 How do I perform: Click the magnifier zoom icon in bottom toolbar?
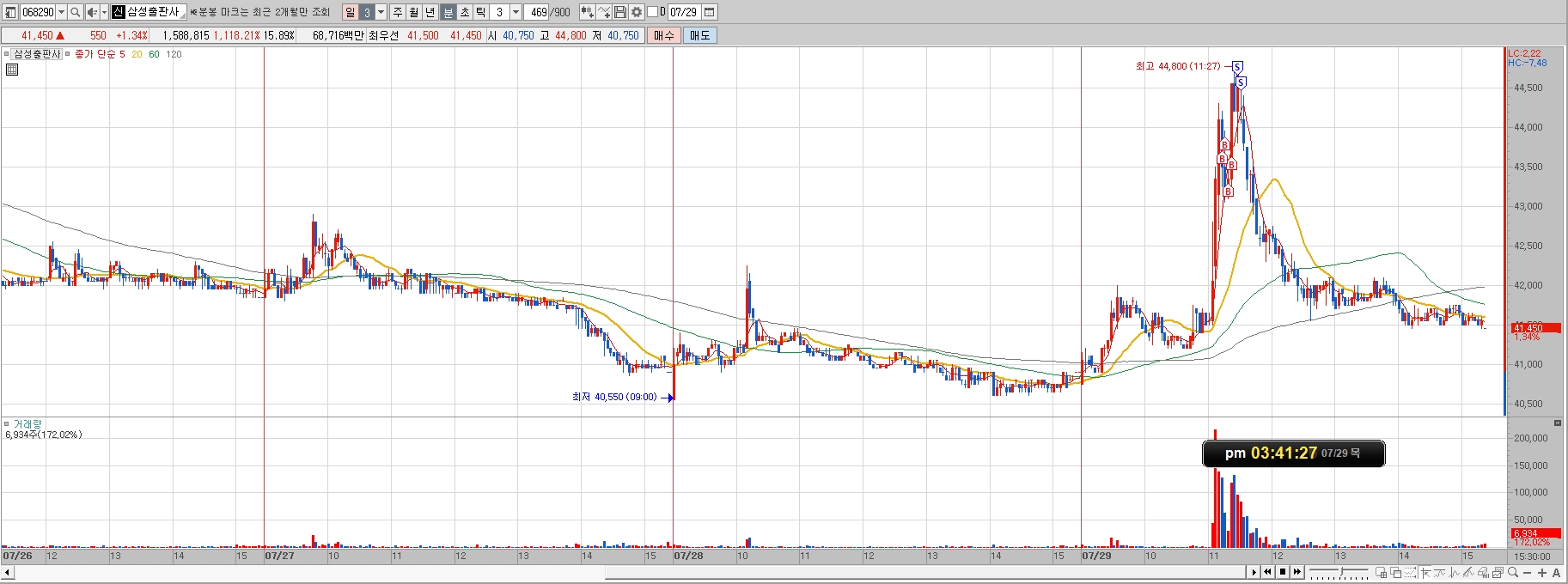pos(1513,572)
